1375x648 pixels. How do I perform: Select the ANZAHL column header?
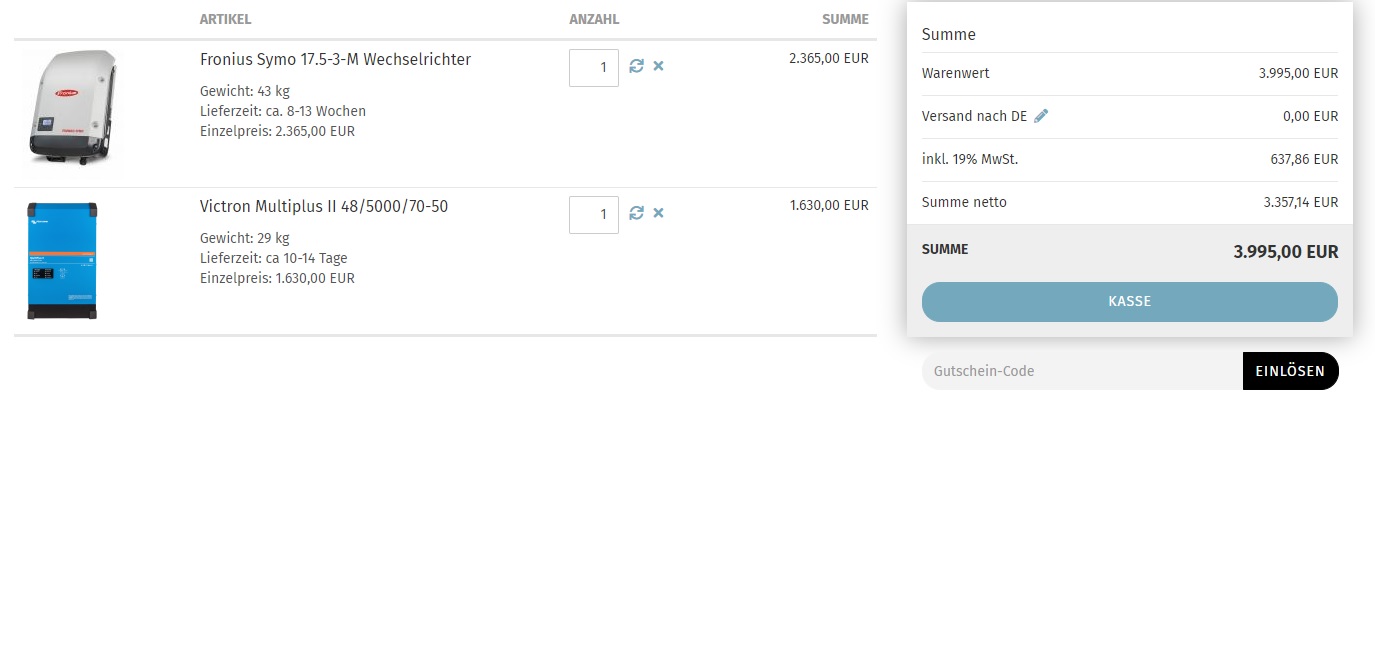pos(594,19)
